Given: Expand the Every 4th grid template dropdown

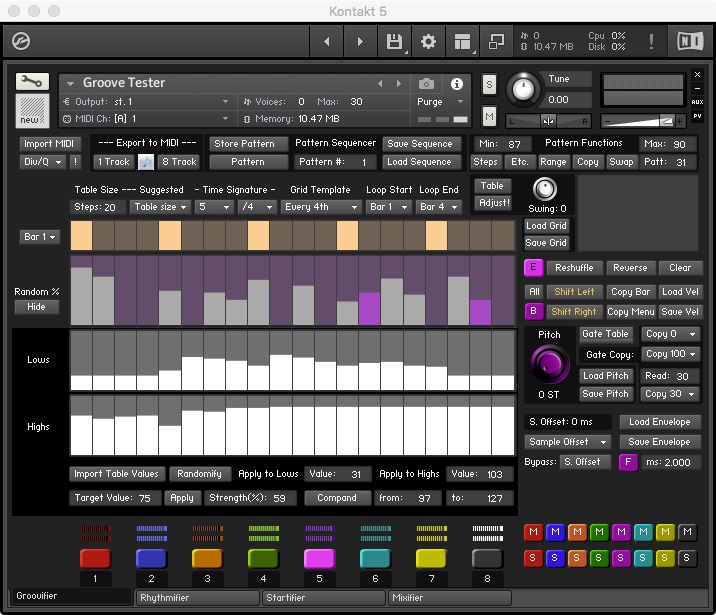Looking at the screenshot, I should (318, 207).
